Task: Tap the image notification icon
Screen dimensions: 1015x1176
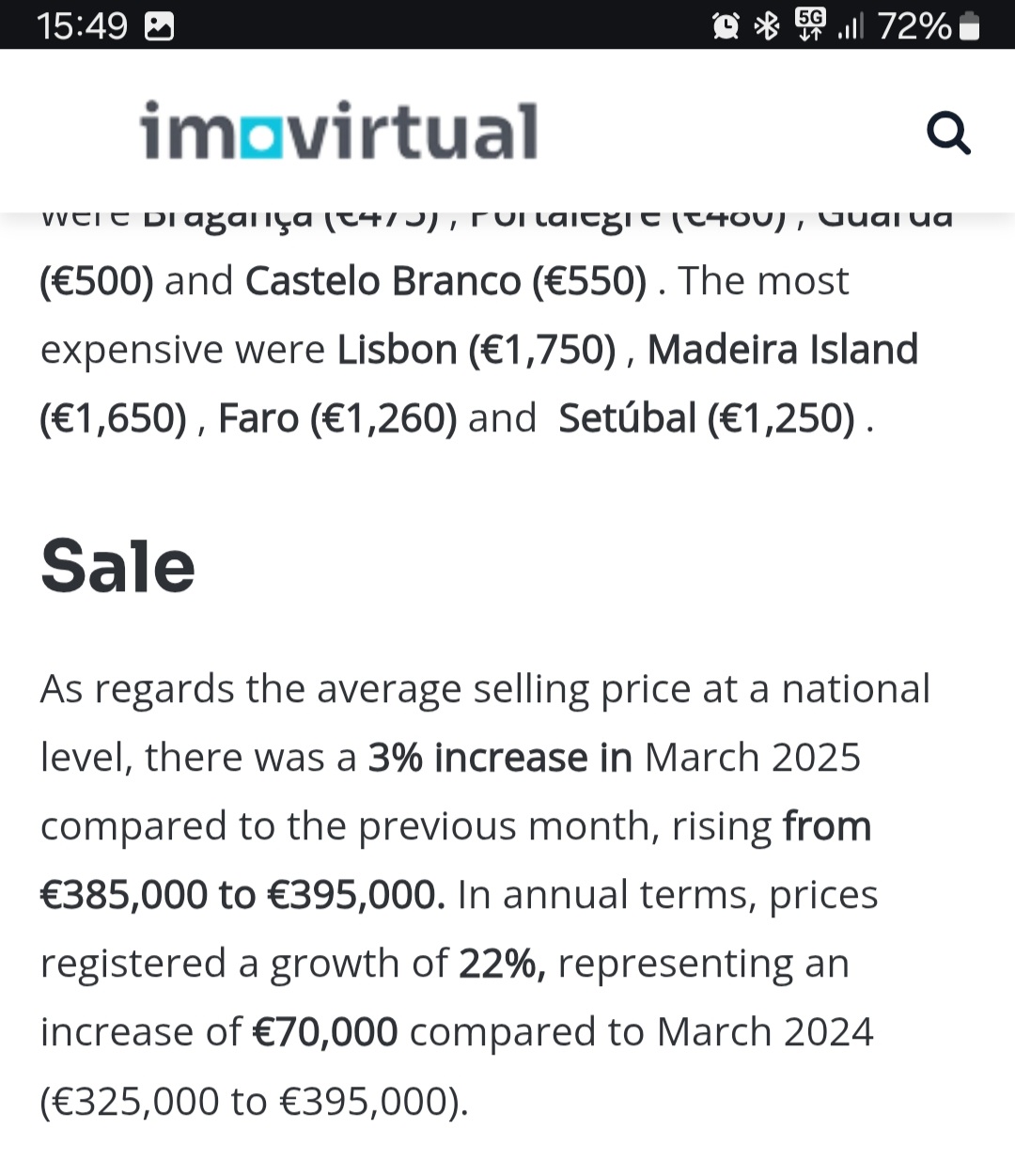Action: [x=160, y=26]
